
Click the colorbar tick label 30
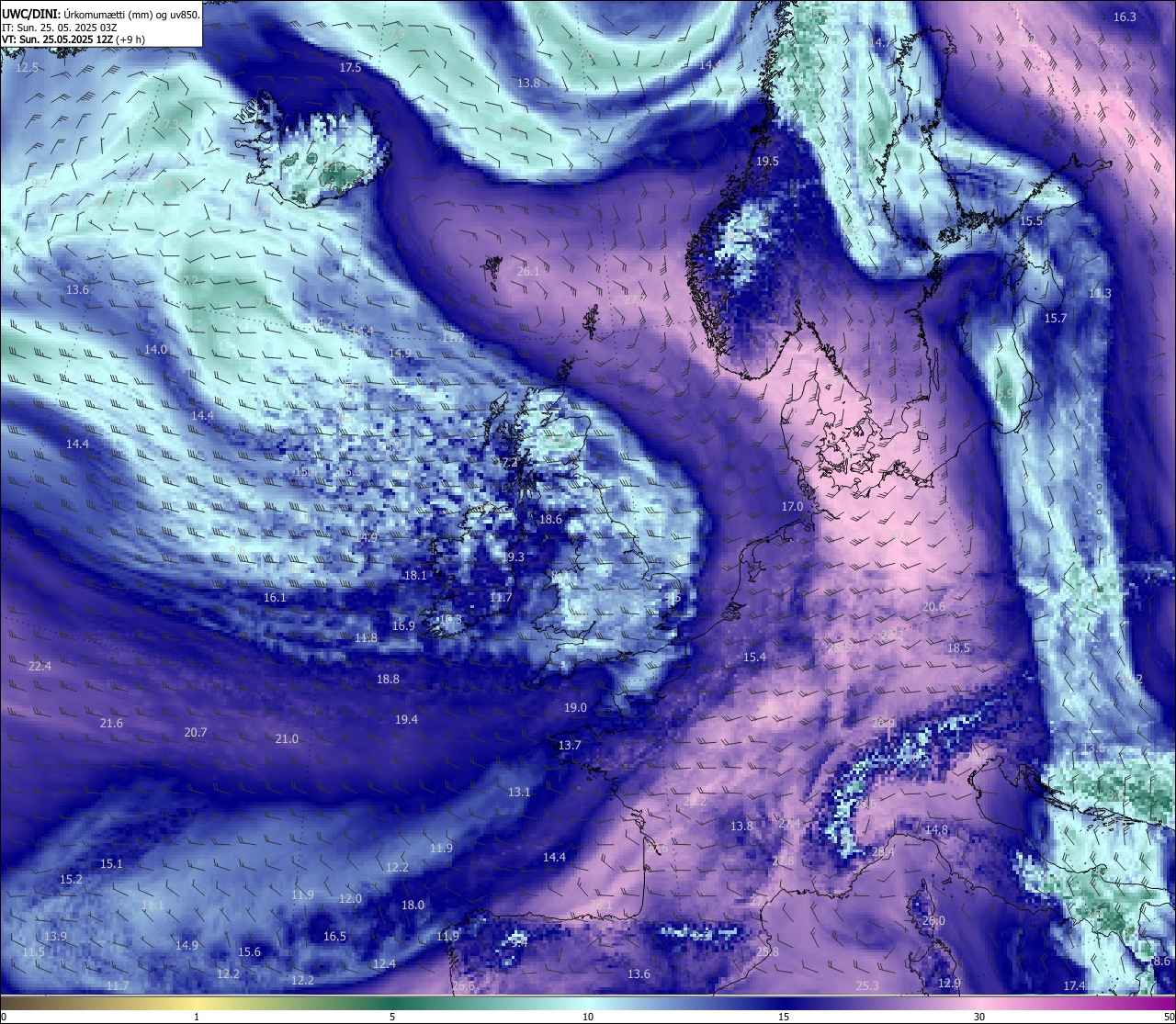(979, 1017)
